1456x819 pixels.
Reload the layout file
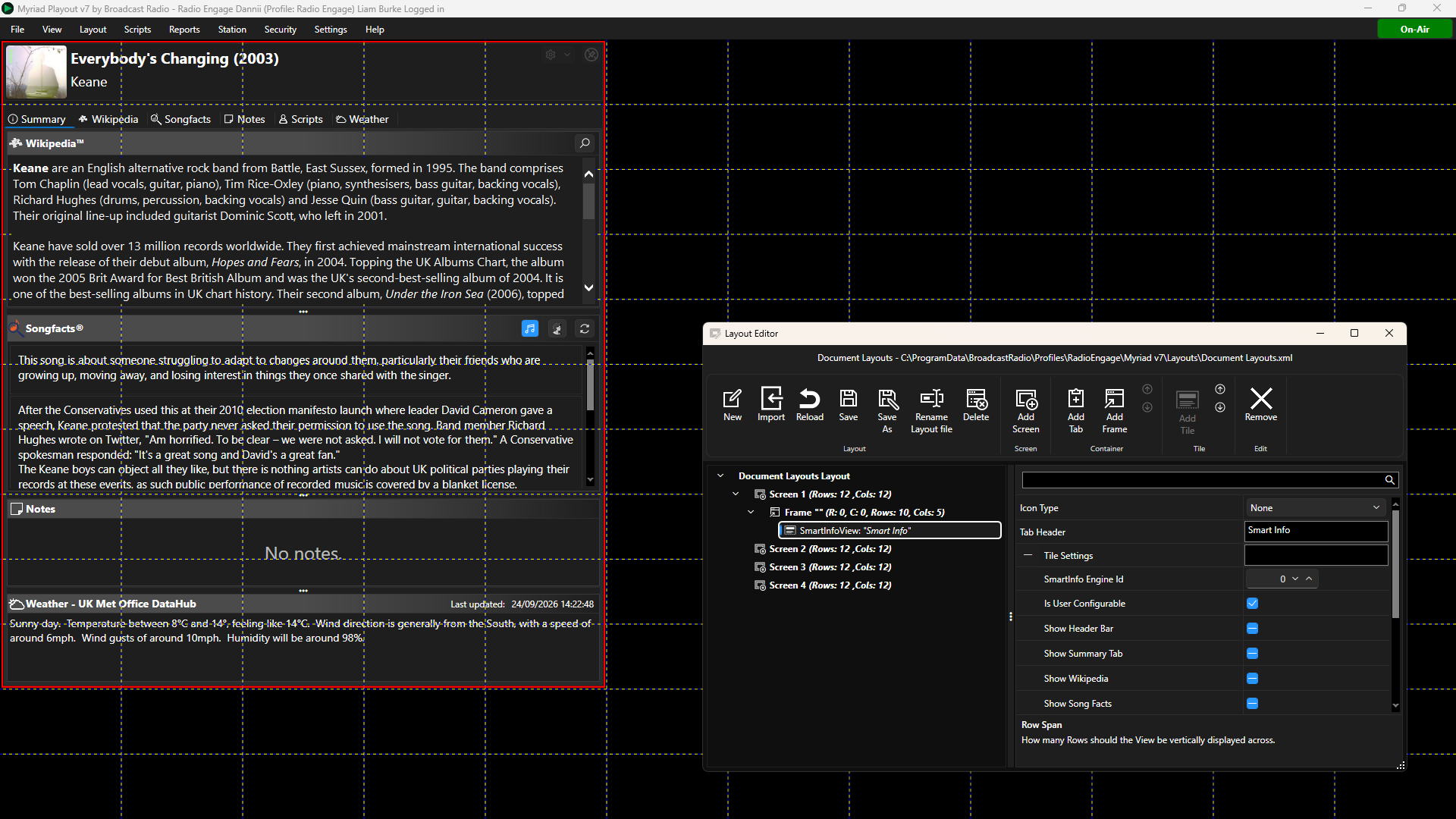point(809,405)
